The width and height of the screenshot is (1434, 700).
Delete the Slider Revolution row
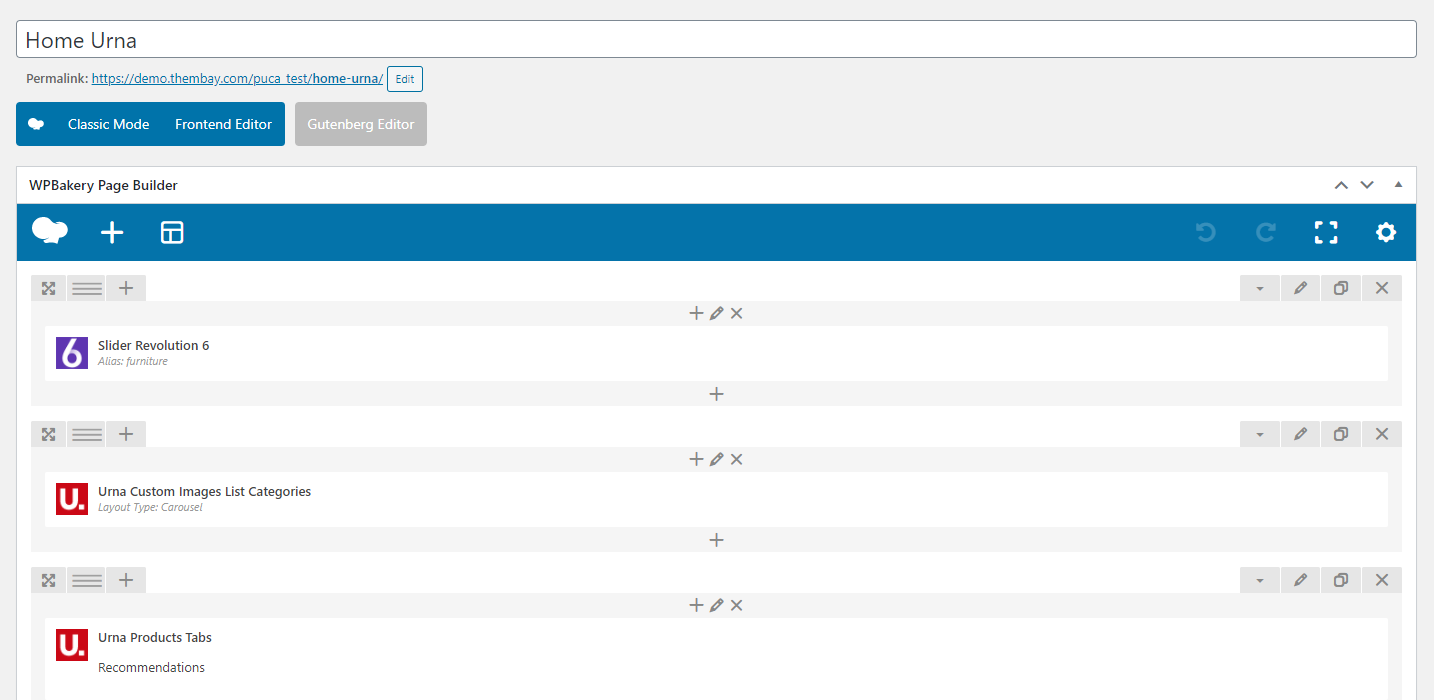point(1382,288)
